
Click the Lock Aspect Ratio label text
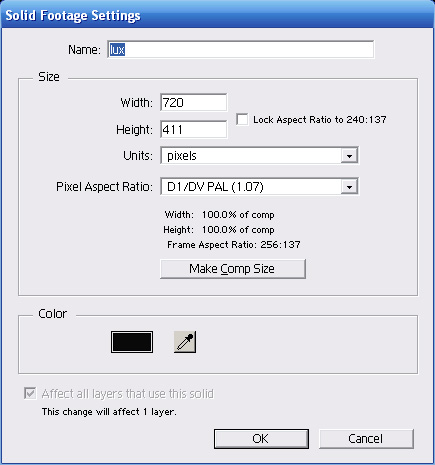click(320, 119)
